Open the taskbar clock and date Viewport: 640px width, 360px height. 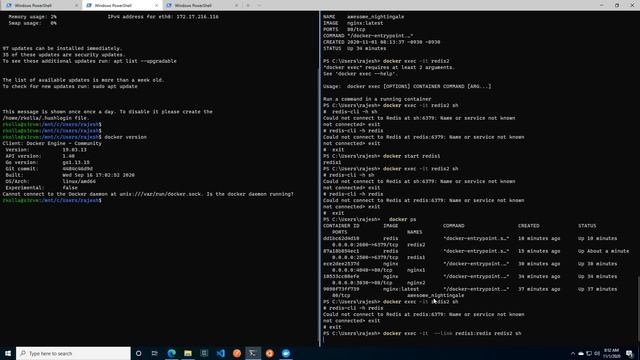click(611, 353)
